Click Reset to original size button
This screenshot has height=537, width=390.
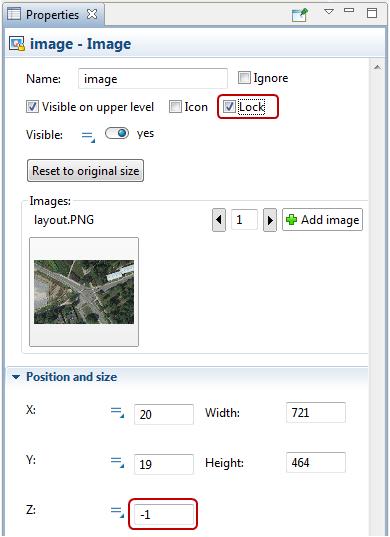(85, 171)
